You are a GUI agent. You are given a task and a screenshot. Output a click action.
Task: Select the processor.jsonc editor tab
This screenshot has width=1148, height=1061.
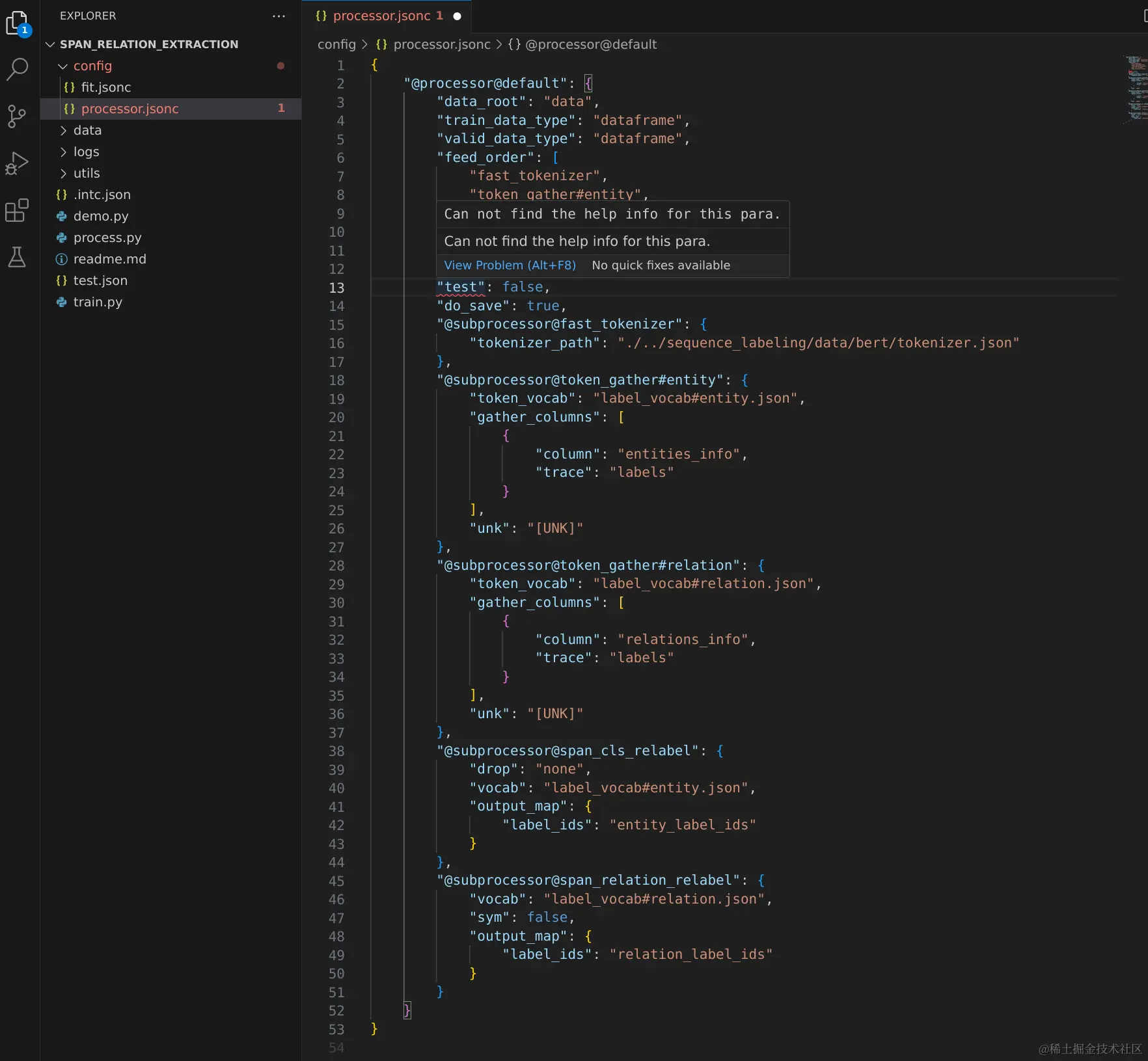pos(381,16)
